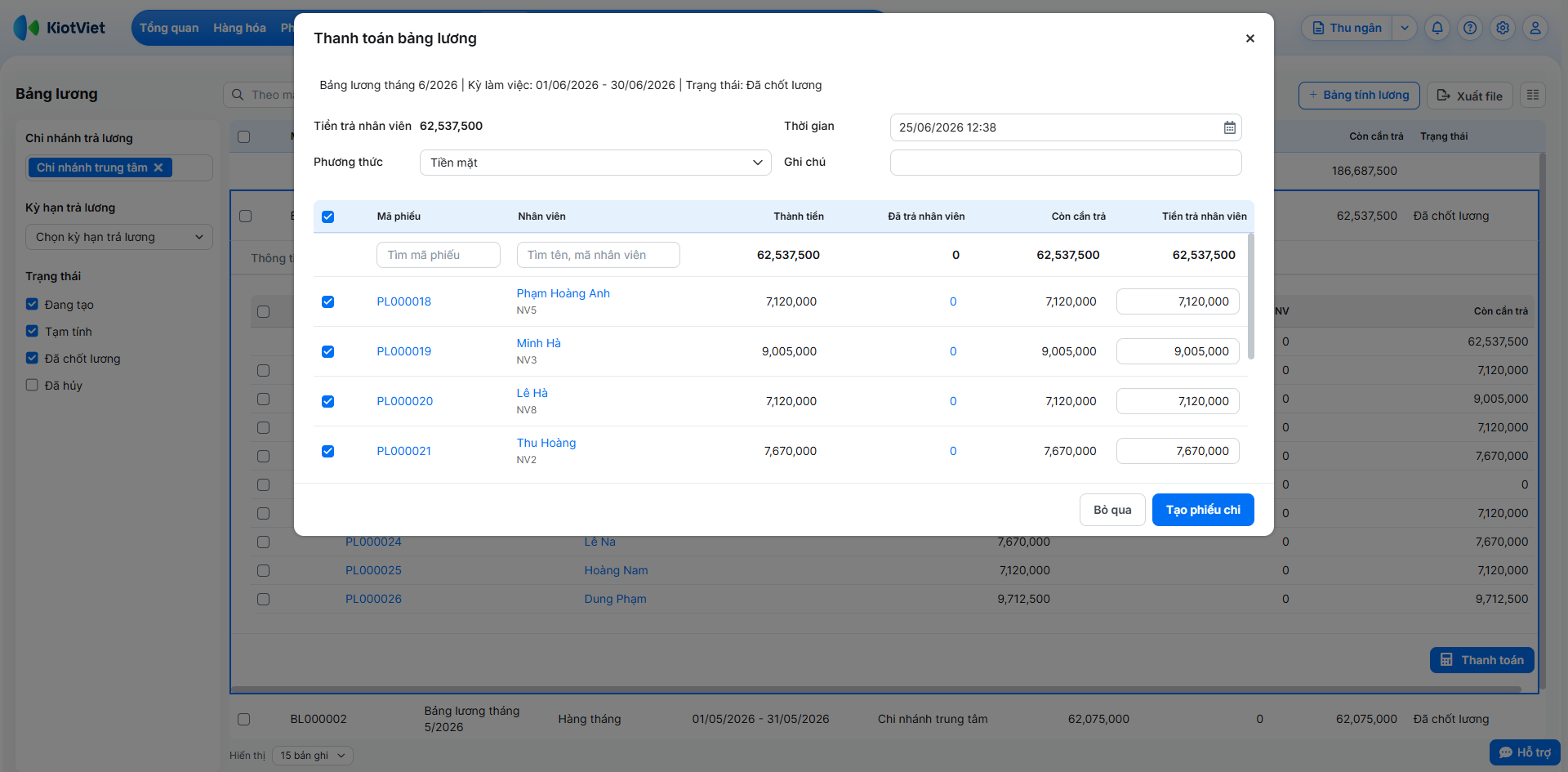Click the column layout icon in toolbar
This screenshot has height=772, width=1568.
click(x=1533, y=96)
